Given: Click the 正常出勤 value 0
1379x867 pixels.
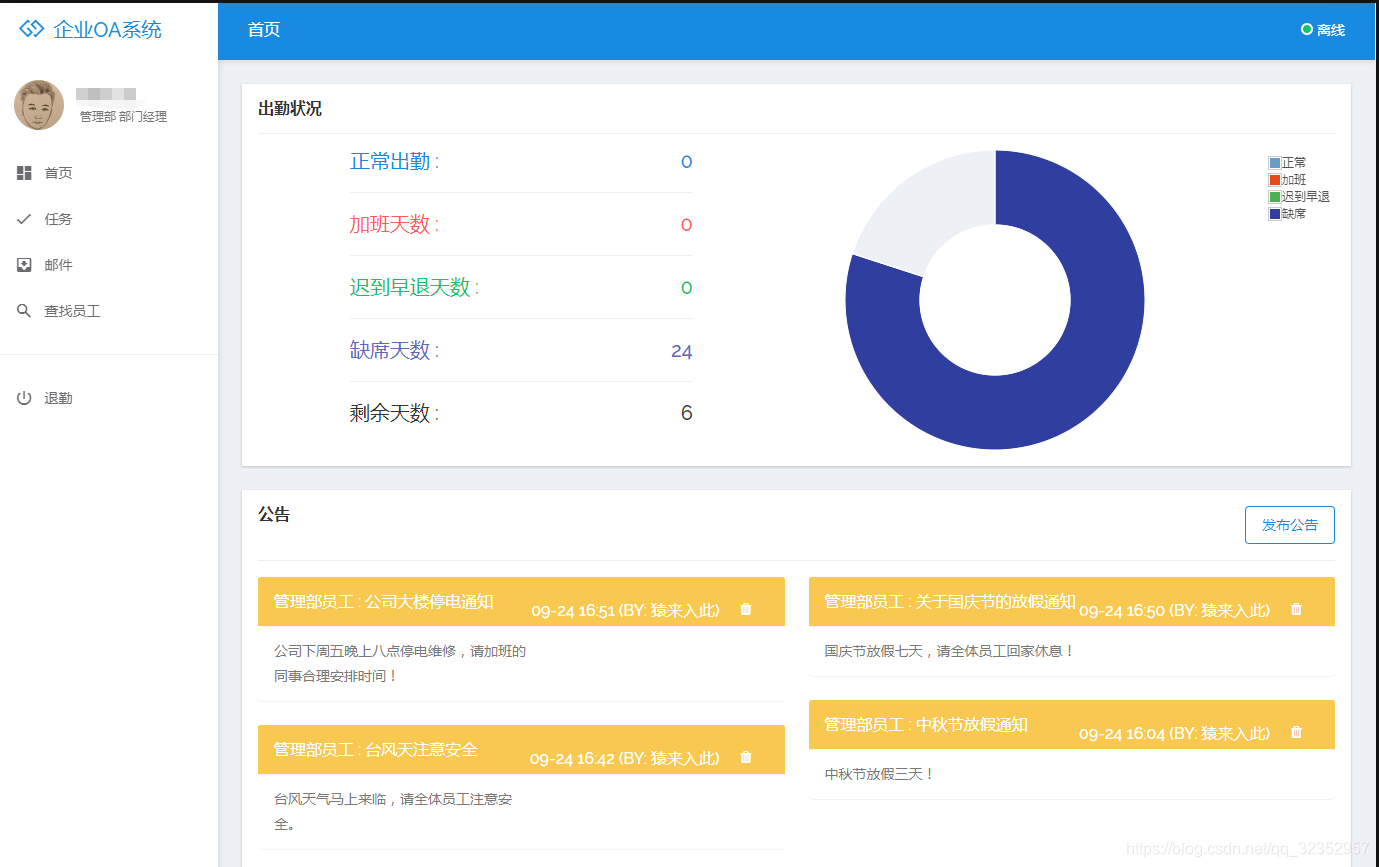Looking at the screenshot, I should pyautogui.click(x=686, y=162).
